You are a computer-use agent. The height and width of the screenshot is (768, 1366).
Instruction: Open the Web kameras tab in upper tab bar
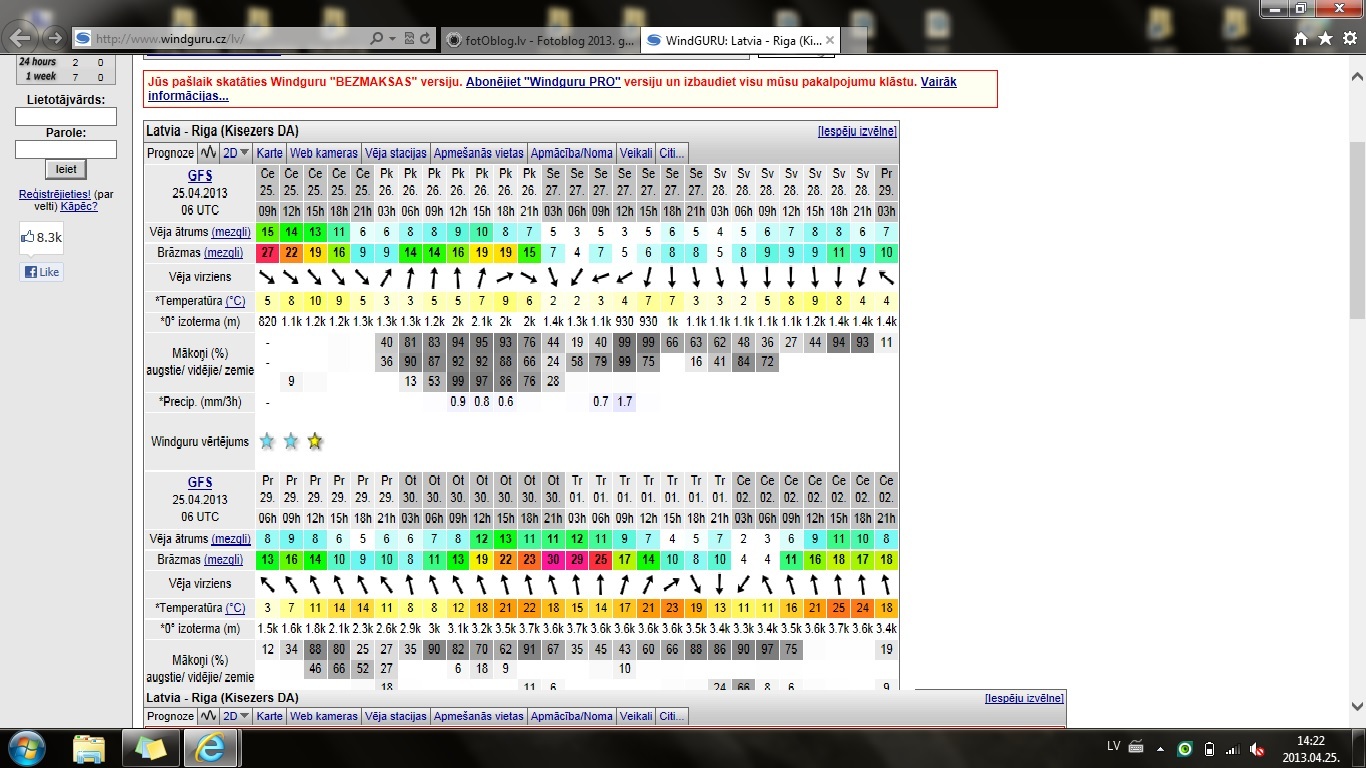(323, 153)
